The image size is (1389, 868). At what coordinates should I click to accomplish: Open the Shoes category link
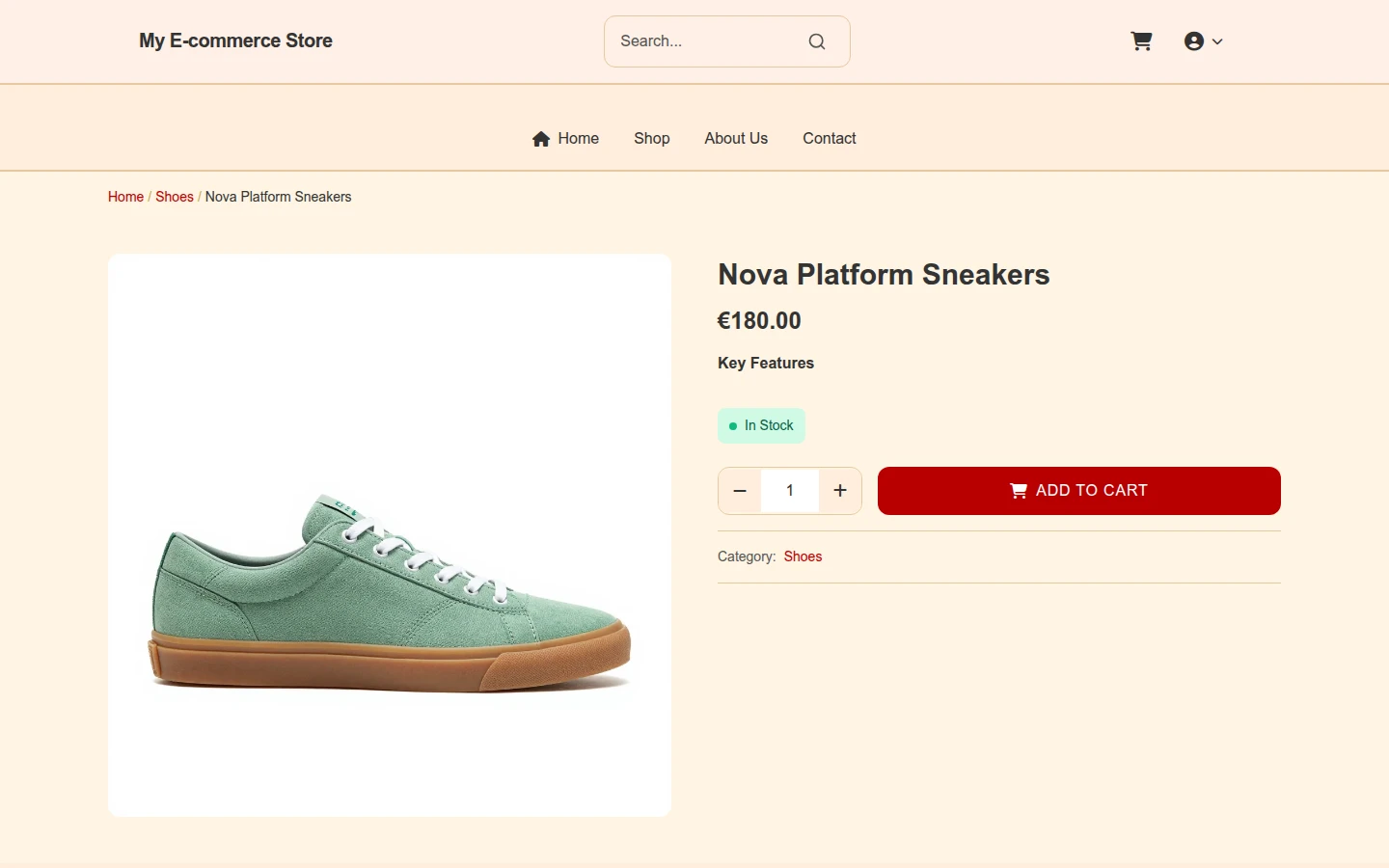(803, 556)
